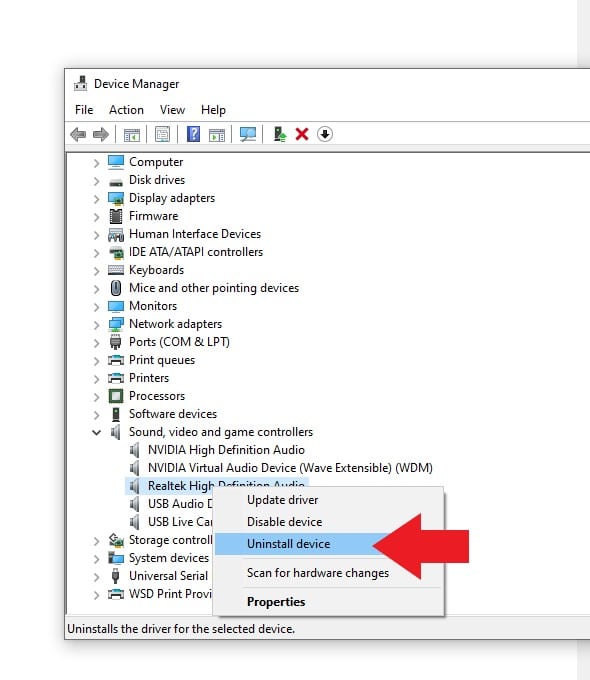Click the Storage controllers icon

tap(116, 540)
